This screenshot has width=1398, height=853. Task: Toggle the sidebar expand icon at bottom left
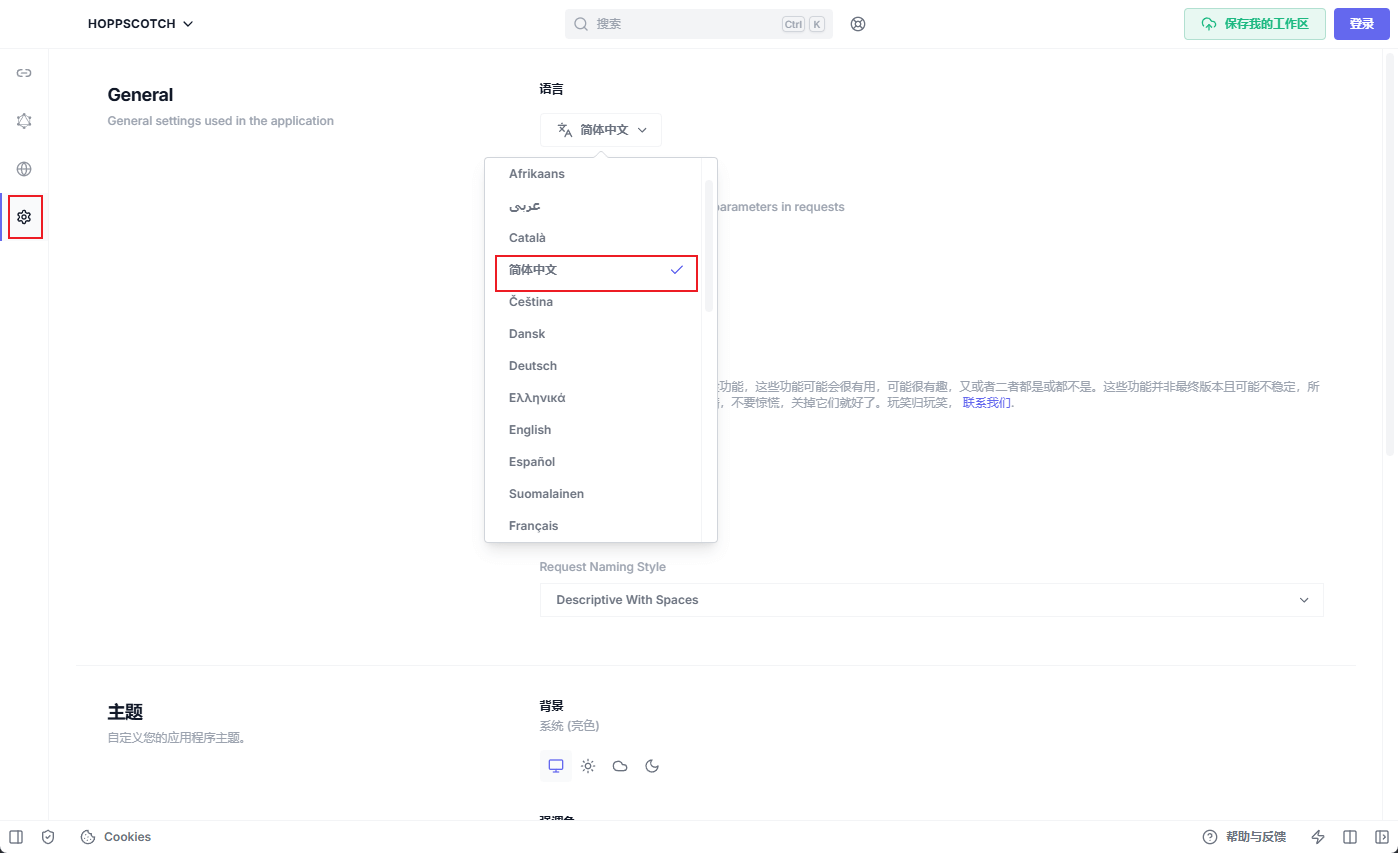coord(16,837)
